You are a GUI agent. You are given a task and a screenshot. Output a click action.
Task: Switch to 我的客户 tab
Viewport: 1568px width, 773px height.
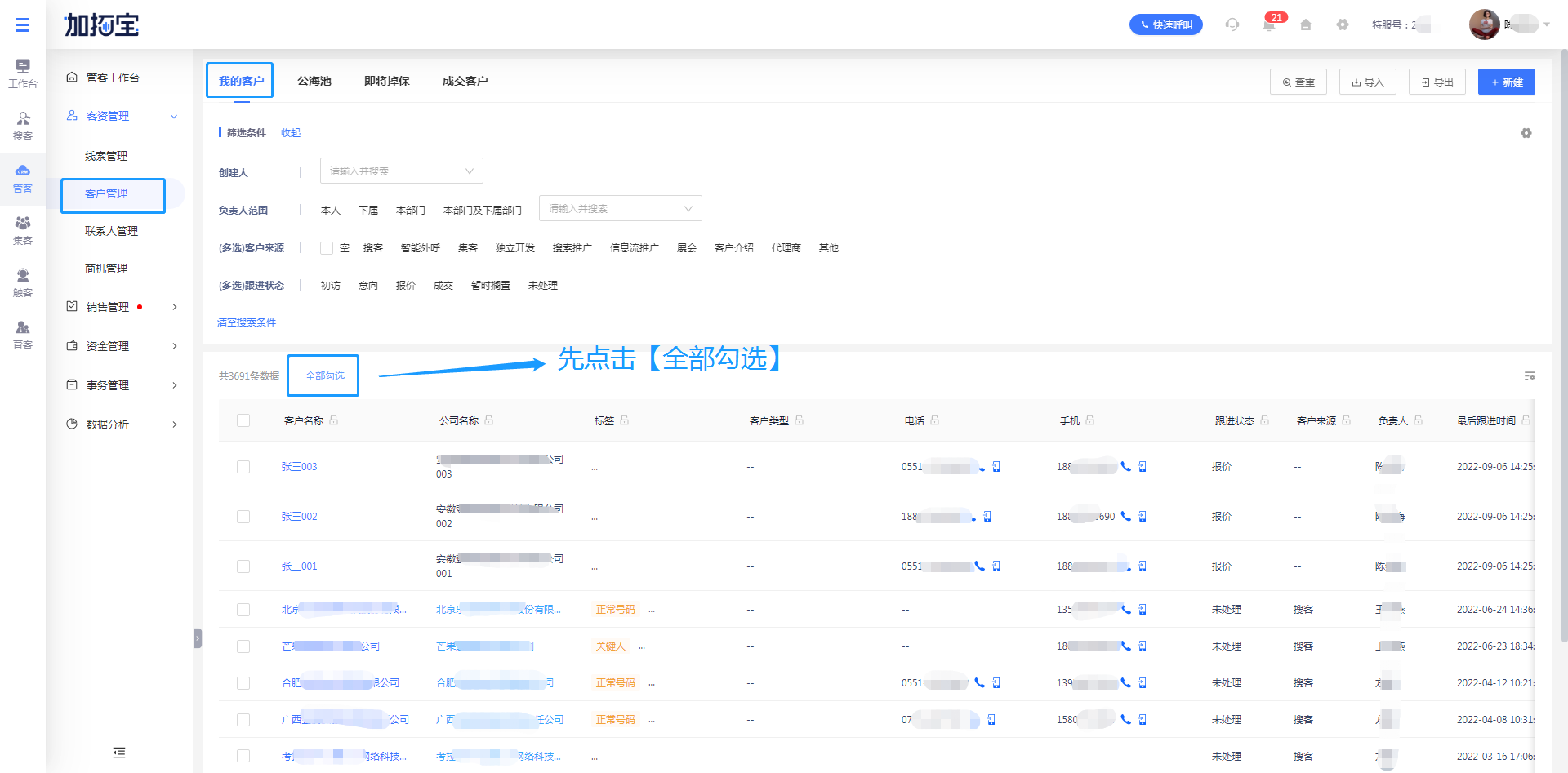click(x=241, y=81)
